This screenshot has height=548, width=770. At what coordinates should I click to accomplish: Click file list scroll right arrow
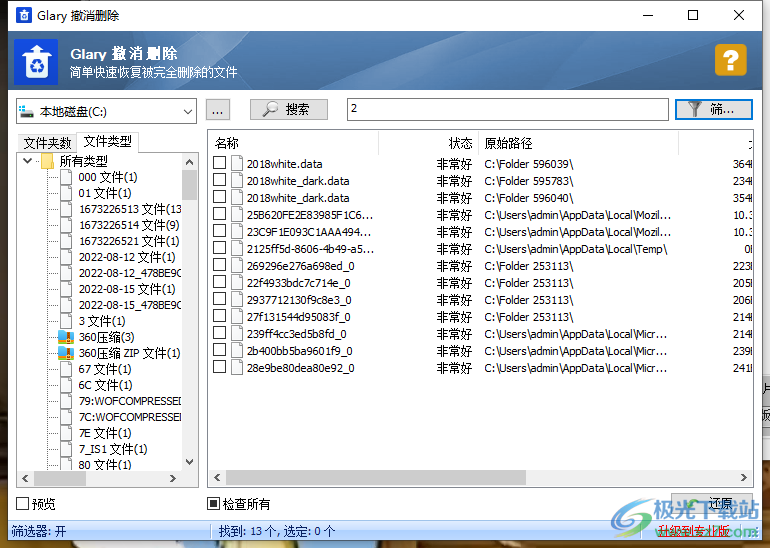tap(743, 477)
